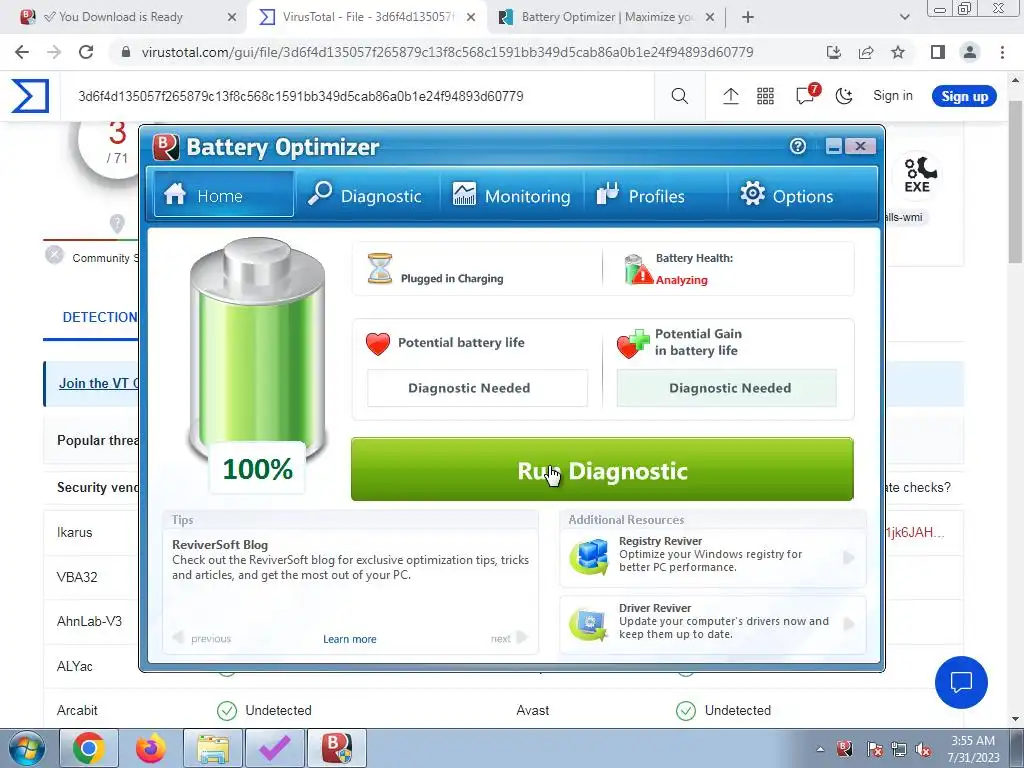Click the Join the VT Community link
This screenshot has width=1024, height=768.
click(99, 383)
